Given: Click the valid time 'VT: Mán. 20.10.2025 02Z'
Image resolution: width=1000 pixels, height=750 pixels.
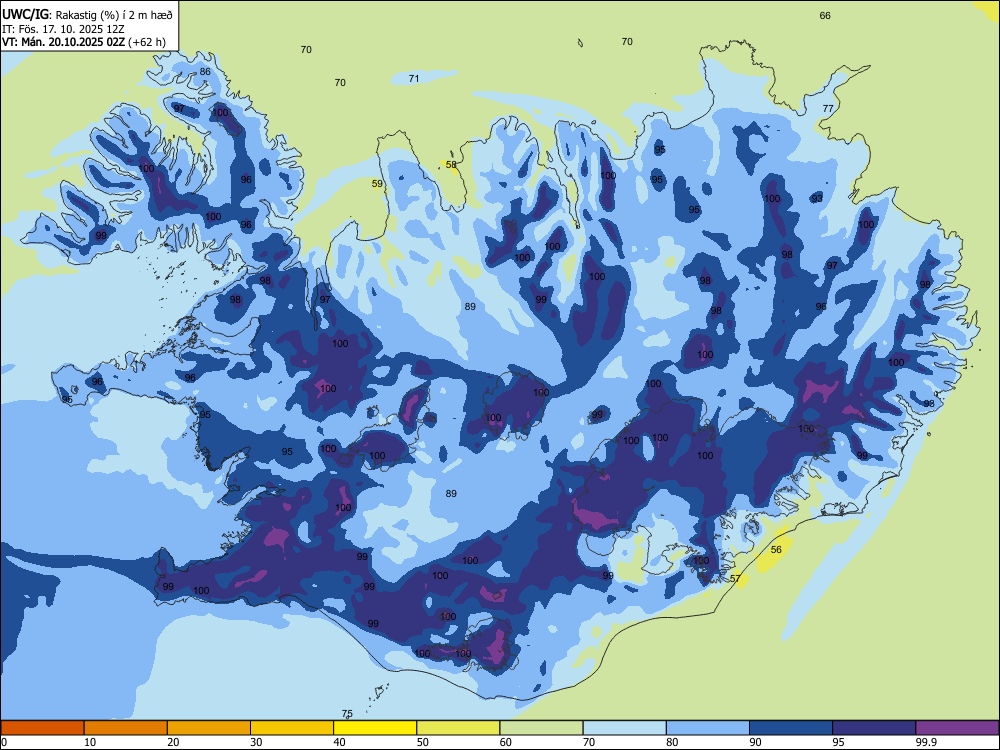Looking at the screenshot, I should point(63,42).
